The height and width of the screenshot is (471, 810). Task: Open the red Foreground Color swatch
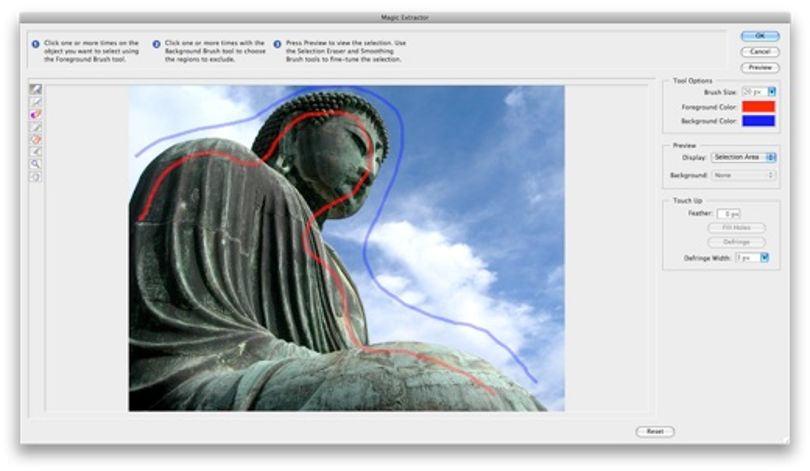point(758,106)
